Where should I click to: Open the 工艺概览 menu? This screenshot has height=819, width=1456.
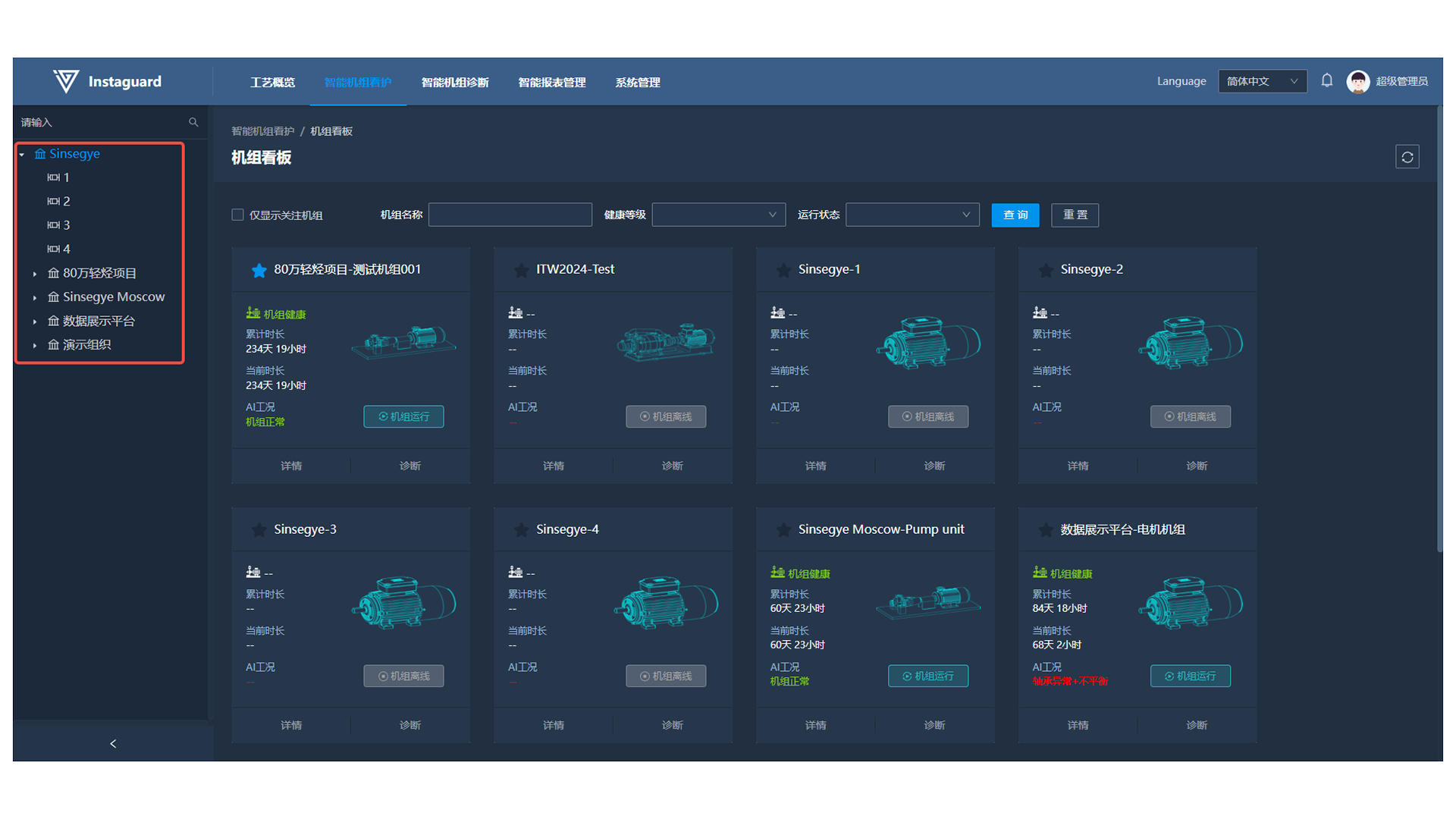[x=272, y=82]
